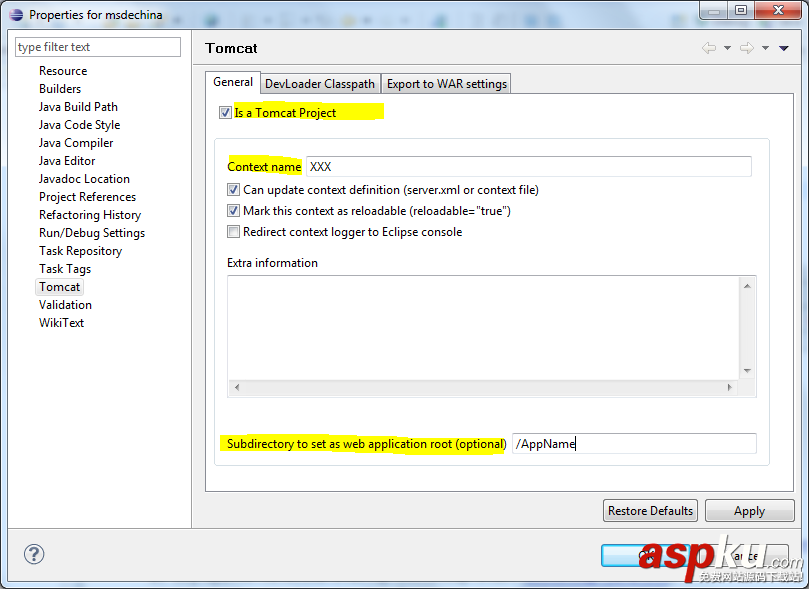Switch to the General tab

coord(233,82)
